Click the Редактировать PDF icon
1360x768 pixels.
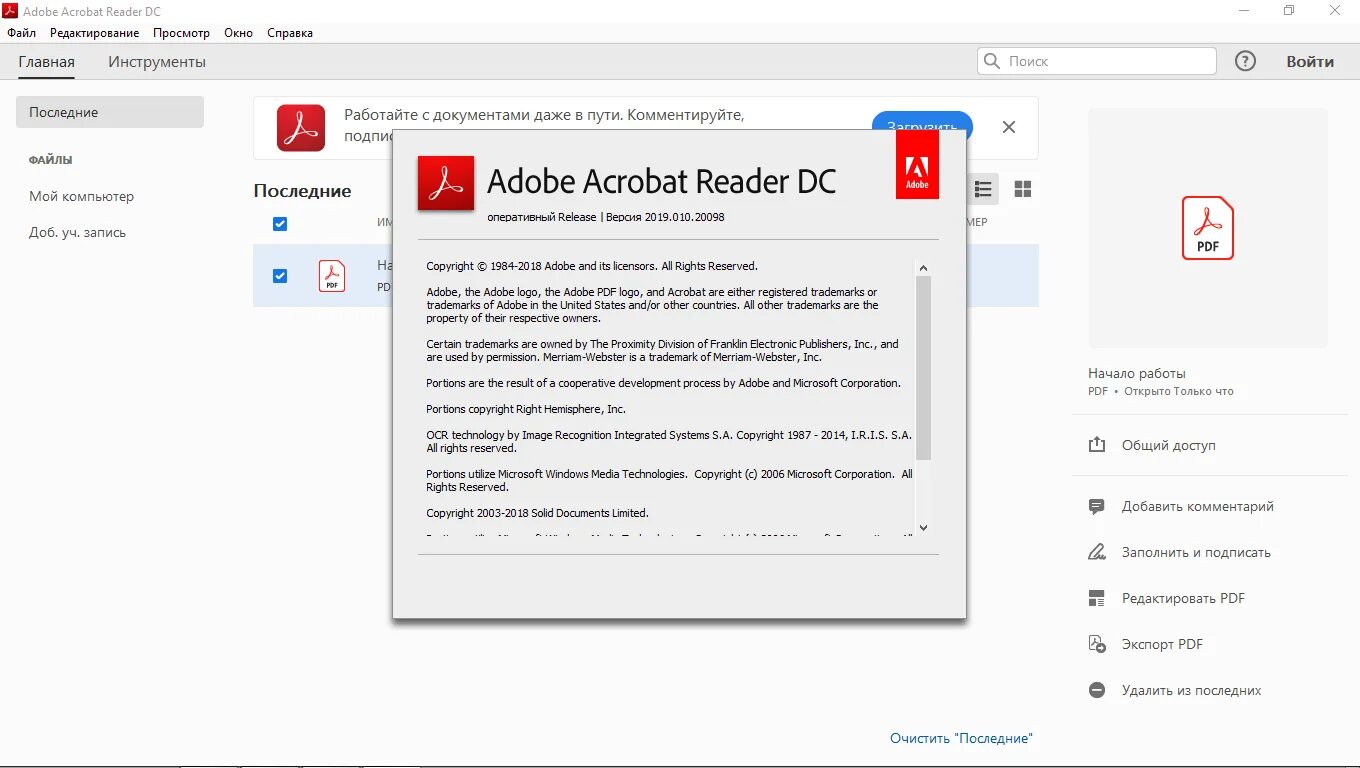1097,598
